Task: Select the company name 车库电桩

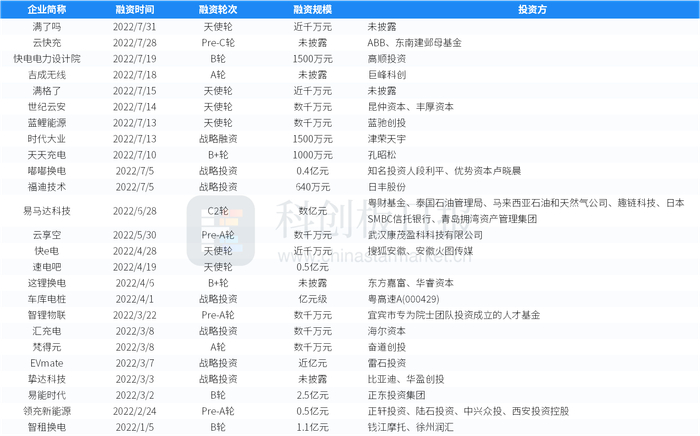Action: 47,299
